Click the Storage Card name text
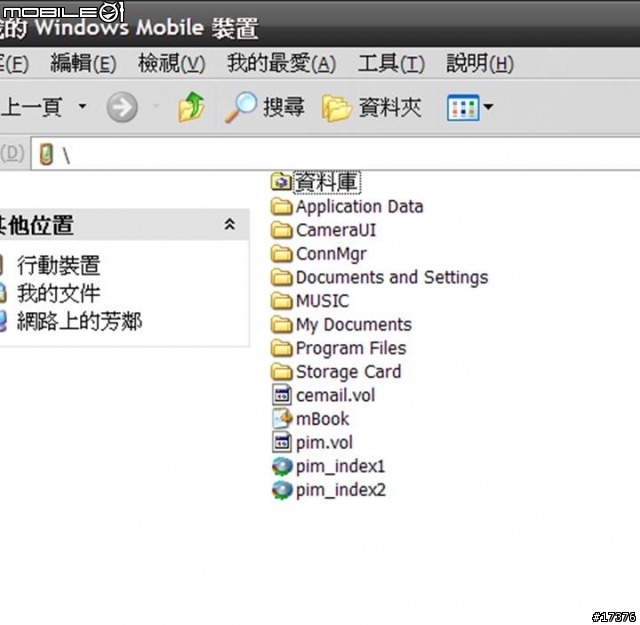640x625 pixels. [x=349, y=372]
